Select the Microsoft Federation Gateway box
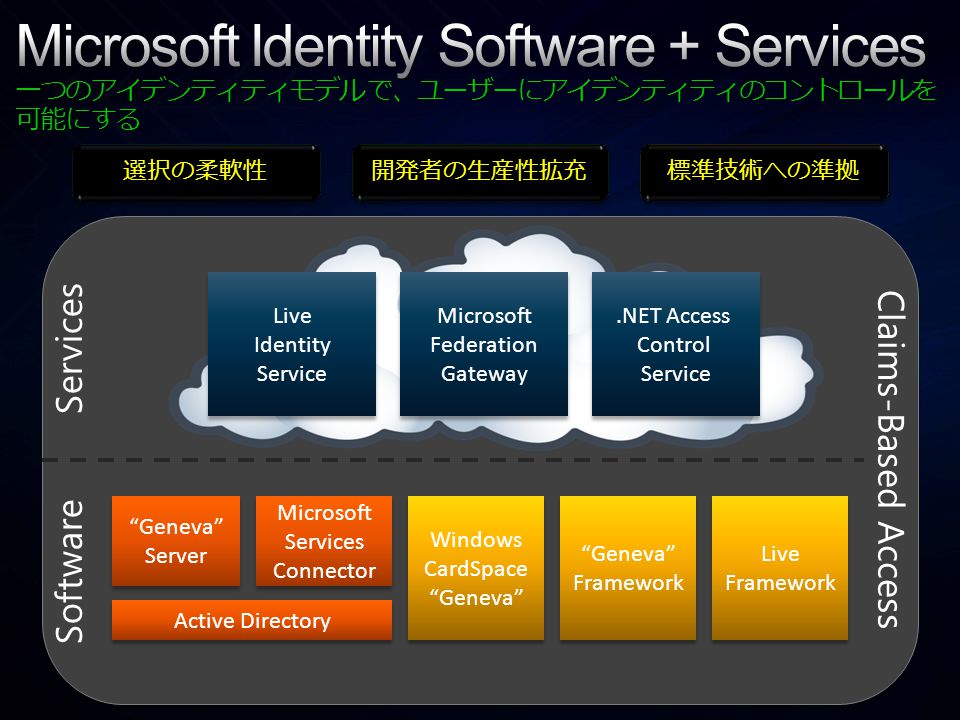The image size is (960, 720). click(484, 344)
